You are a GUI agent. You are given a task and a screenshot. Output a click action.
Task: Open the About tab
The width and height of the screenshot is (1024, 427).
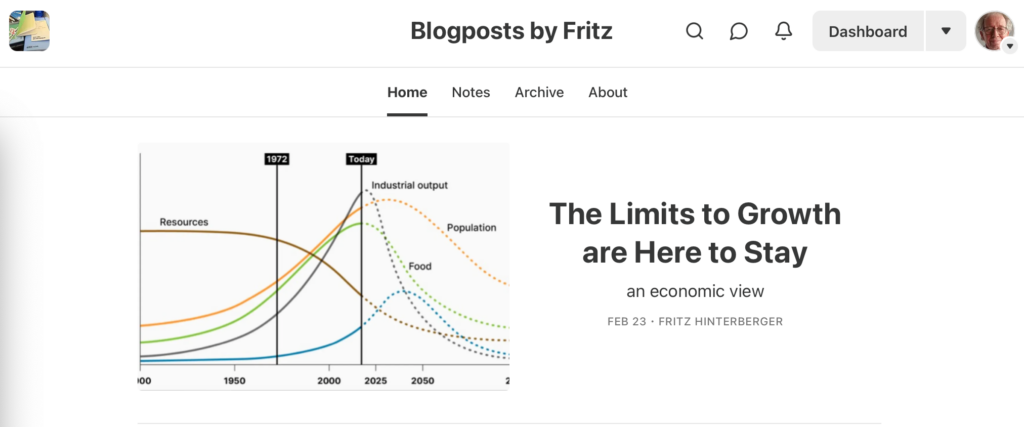click(x=608, y=92)
